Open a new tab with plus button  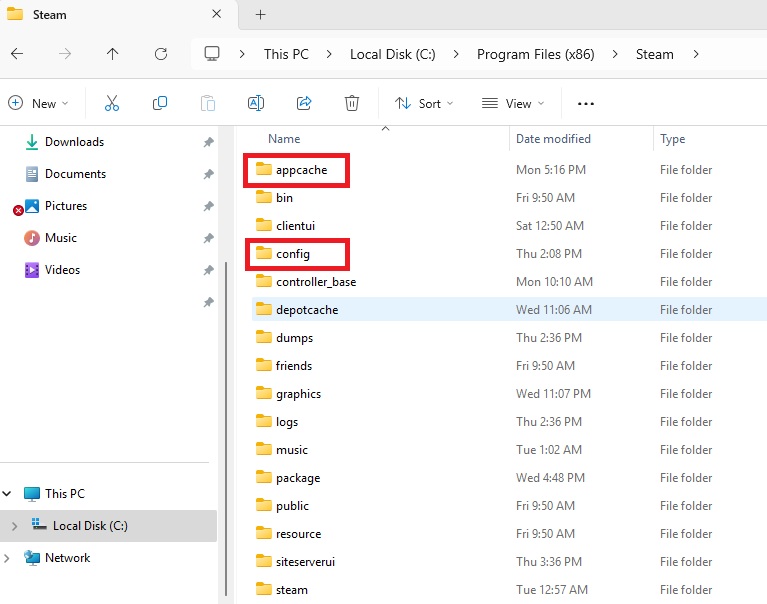(261, 15)
